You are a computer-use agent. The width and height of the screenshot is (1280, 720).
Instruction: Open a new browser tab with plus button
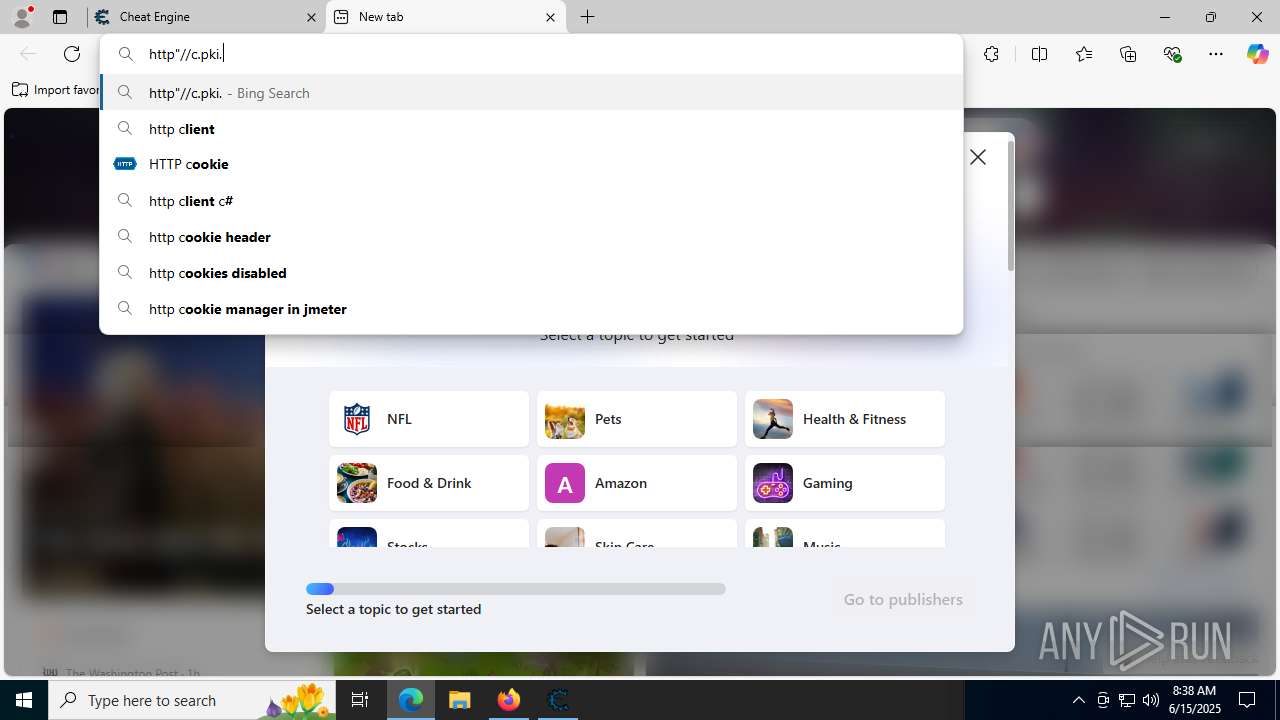[588, 17]
